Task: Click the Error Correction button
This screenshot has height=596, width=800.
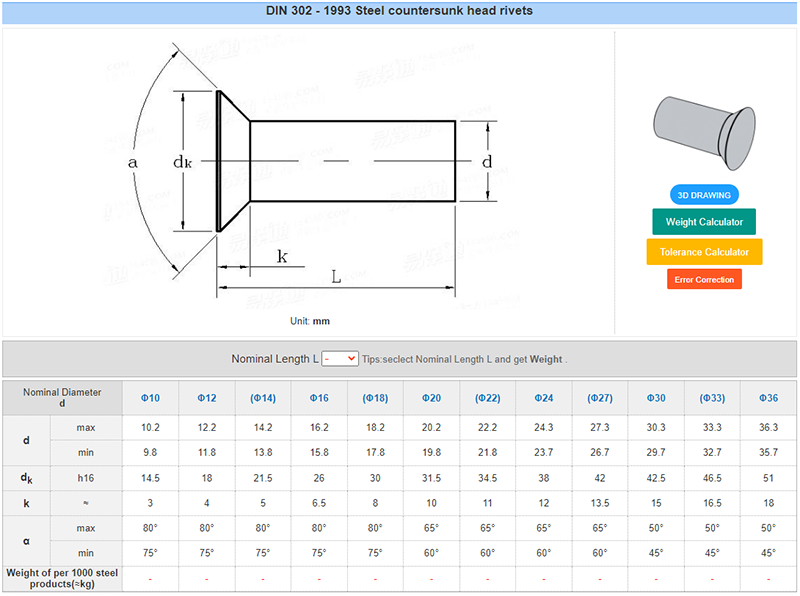Action: (704, 280)
